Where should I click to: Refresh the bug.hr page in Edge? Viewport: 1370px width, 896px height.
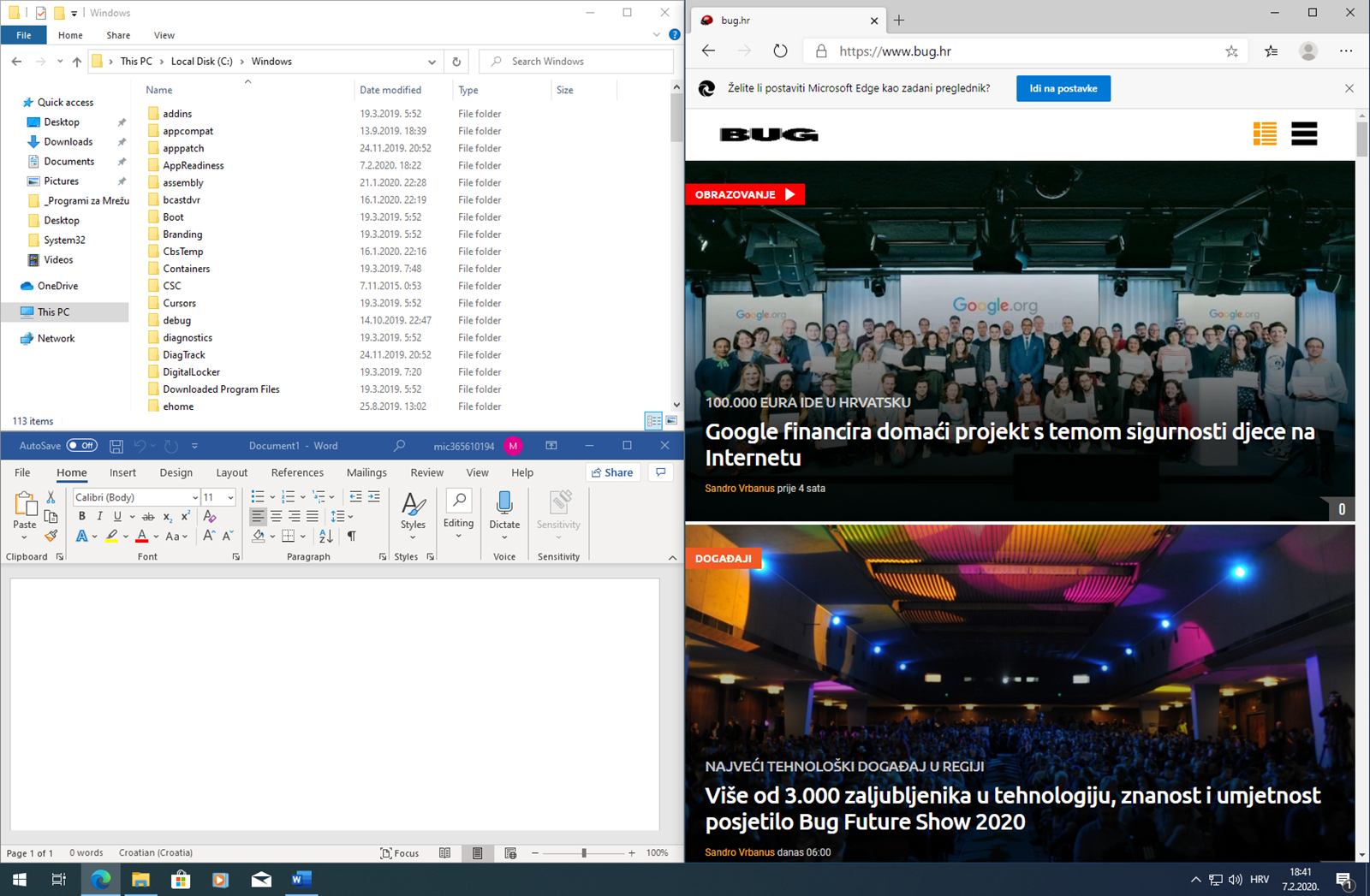tap(780, 51)
